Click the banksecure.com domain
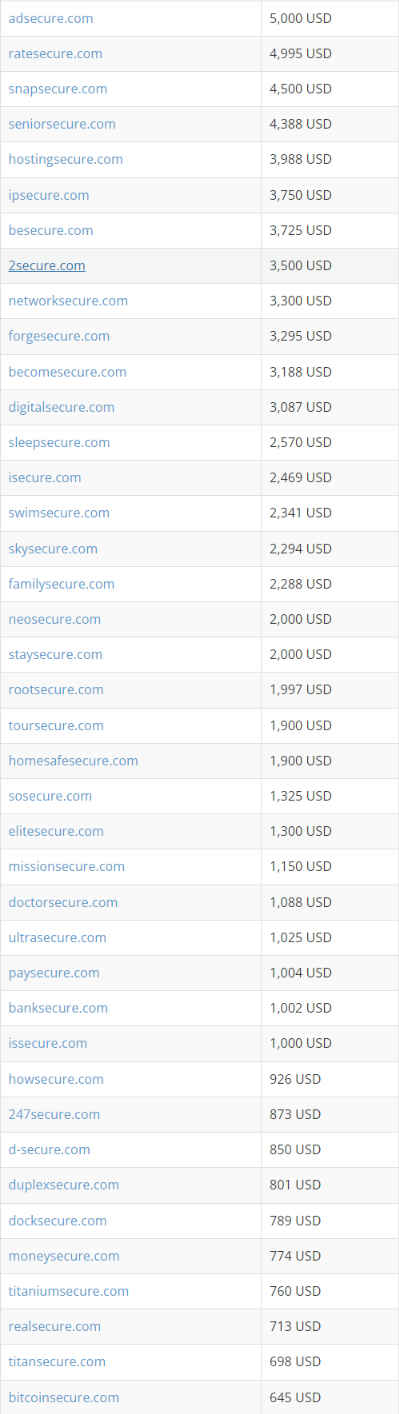The height and width of the screenshot is (1414, 399). [x=58, y=1008]
